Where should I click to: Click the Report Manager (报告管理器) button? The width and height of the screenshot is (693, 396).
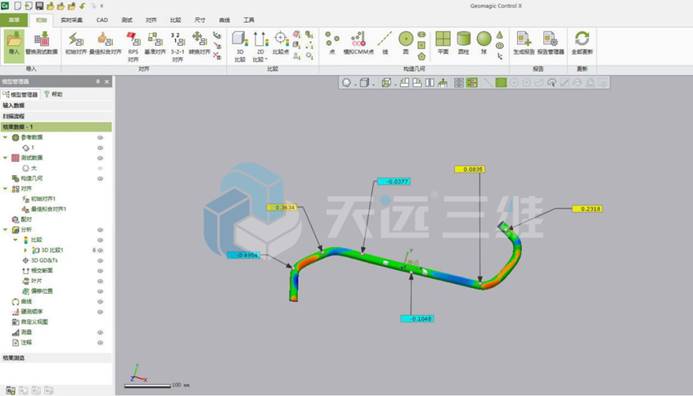pos(551,42)
